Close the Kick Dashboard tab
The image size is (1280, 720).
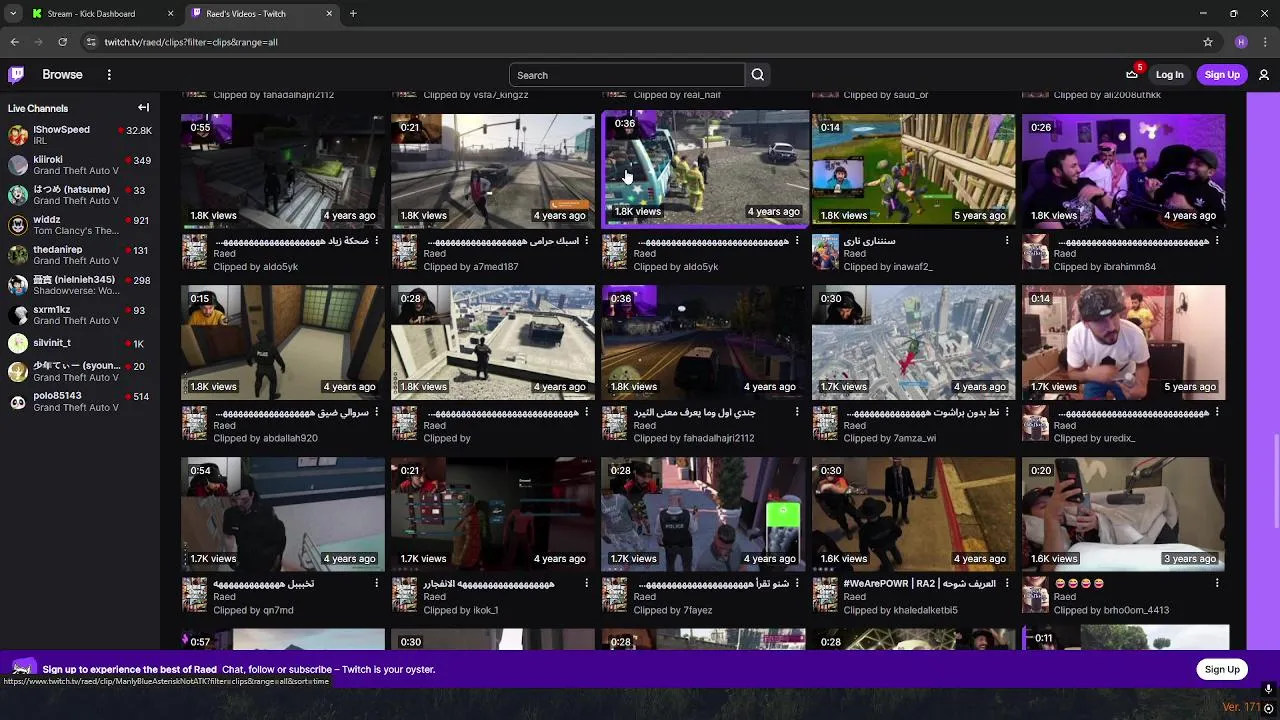(170, 14)
